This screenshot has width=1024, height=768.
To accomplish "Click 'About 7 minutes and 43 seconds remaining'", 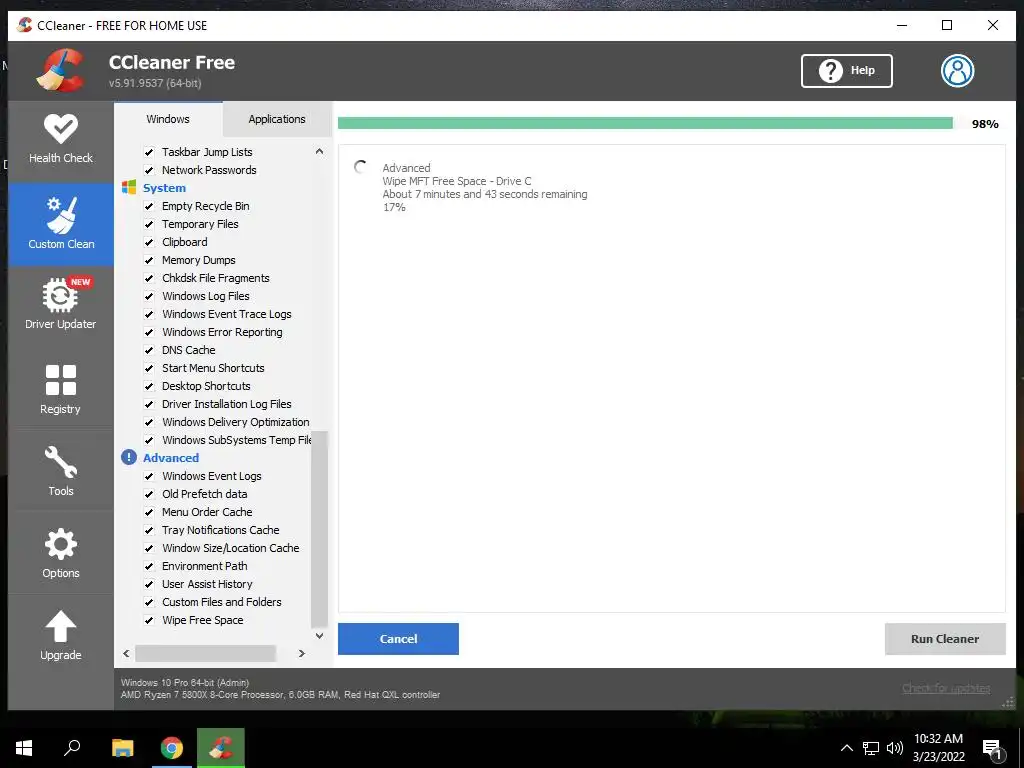I will click(x=485, y=194).
